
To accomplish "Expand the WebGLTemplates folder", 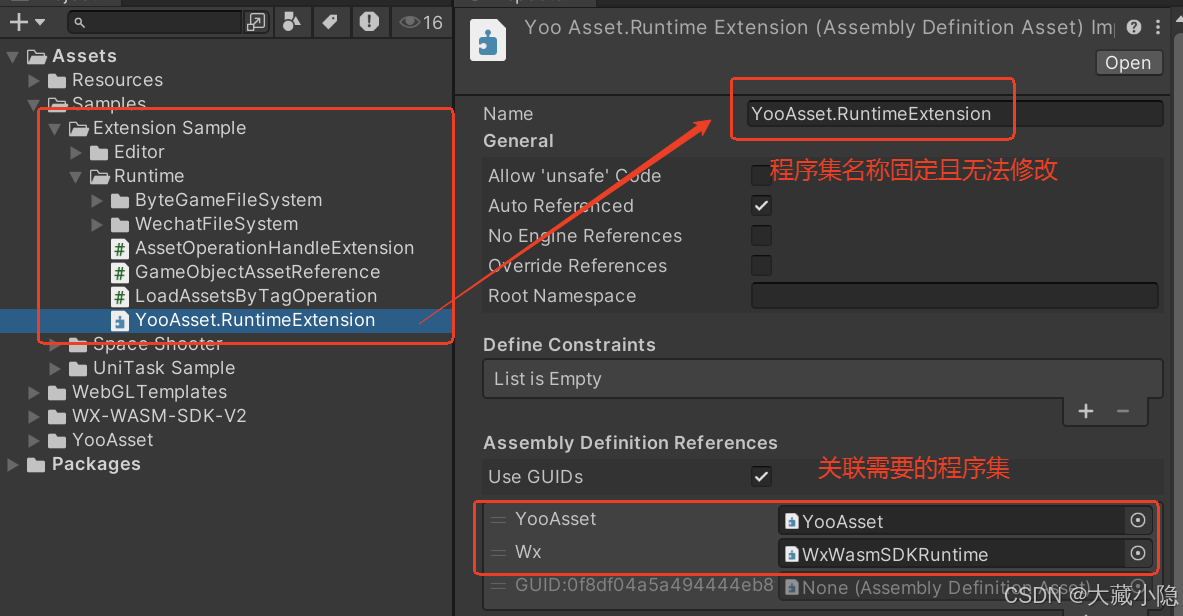I will click(x=33, y=393).
